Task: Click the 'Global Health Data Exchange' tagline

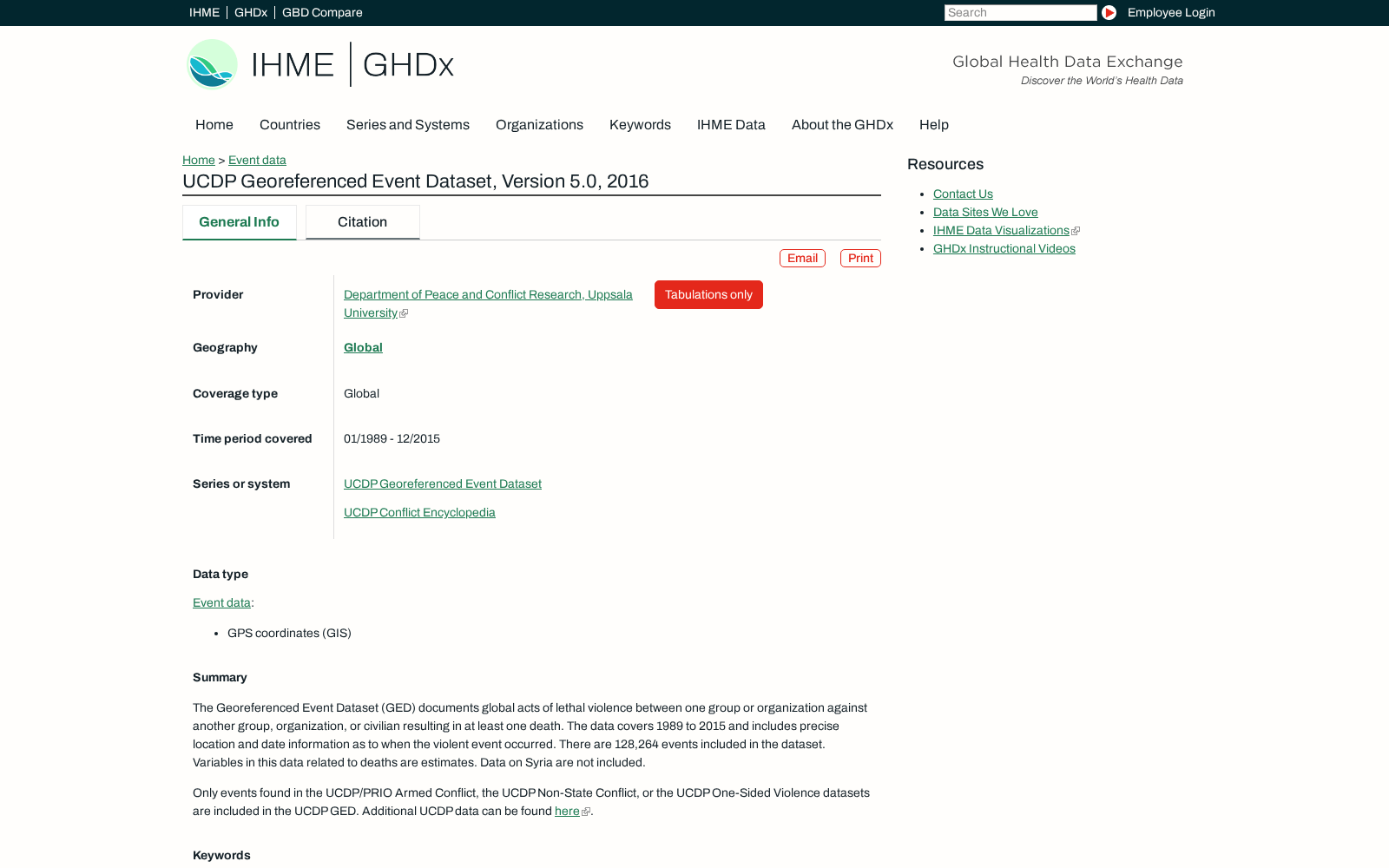Action: pos(1068,62)
